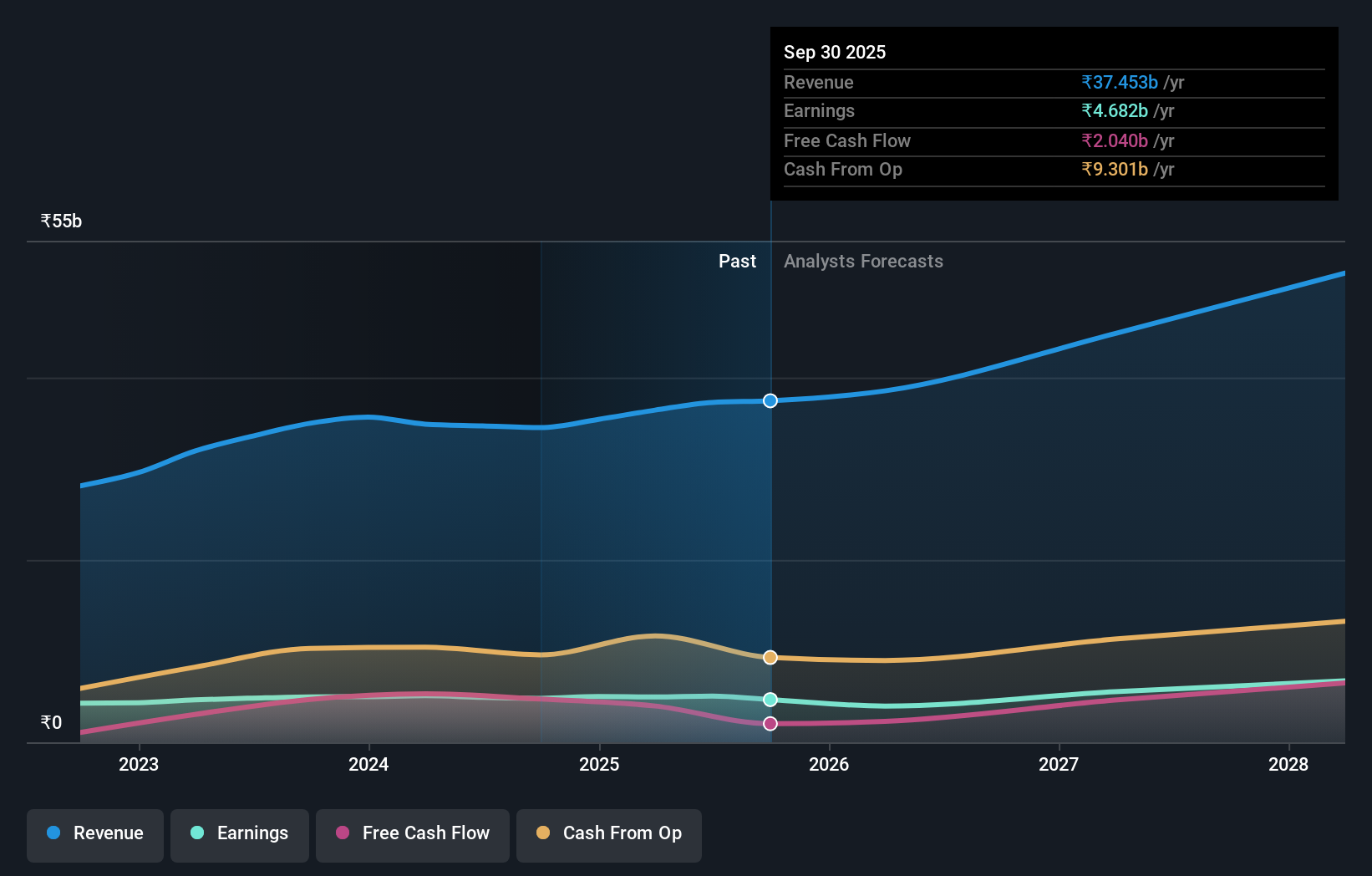Click the teal Earnings dot in the legend
The image size is (1372, 876).
click(198, 833)
